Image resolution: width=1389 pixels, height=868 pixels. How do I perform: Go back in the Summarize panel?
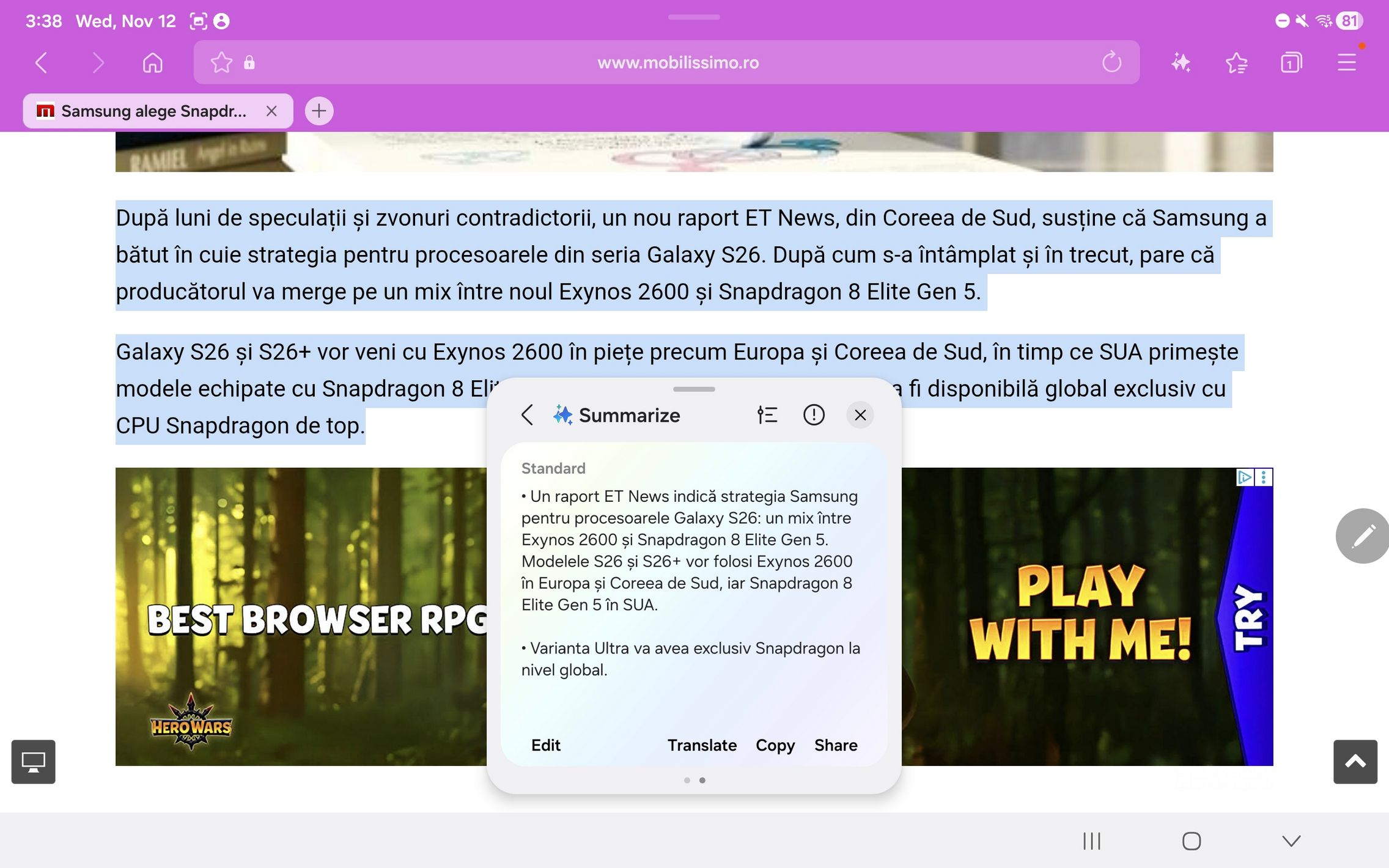pos(527,415)
